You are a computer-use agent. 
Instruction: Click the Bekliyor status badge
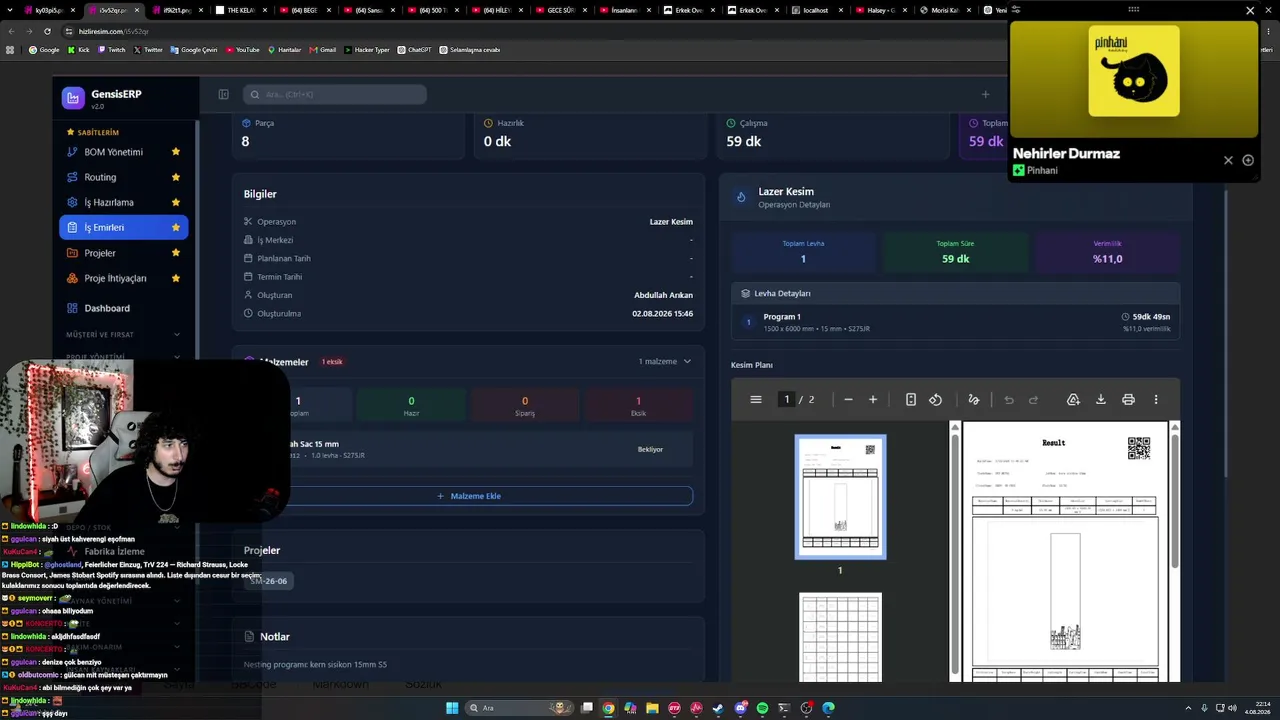[650, 449]
